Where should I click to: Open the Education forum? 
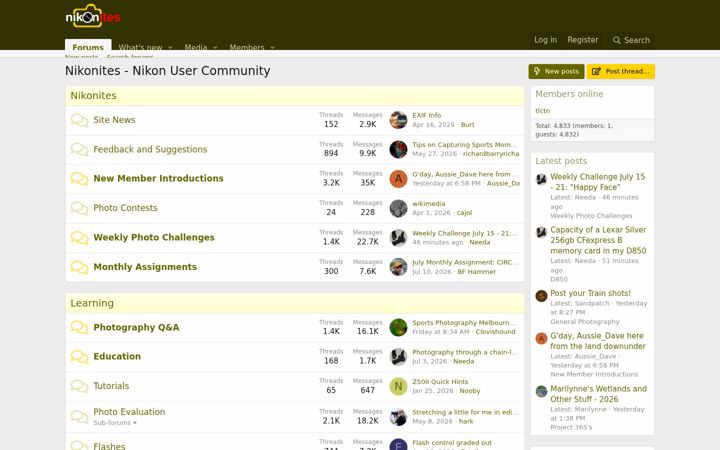click(117, 356)
